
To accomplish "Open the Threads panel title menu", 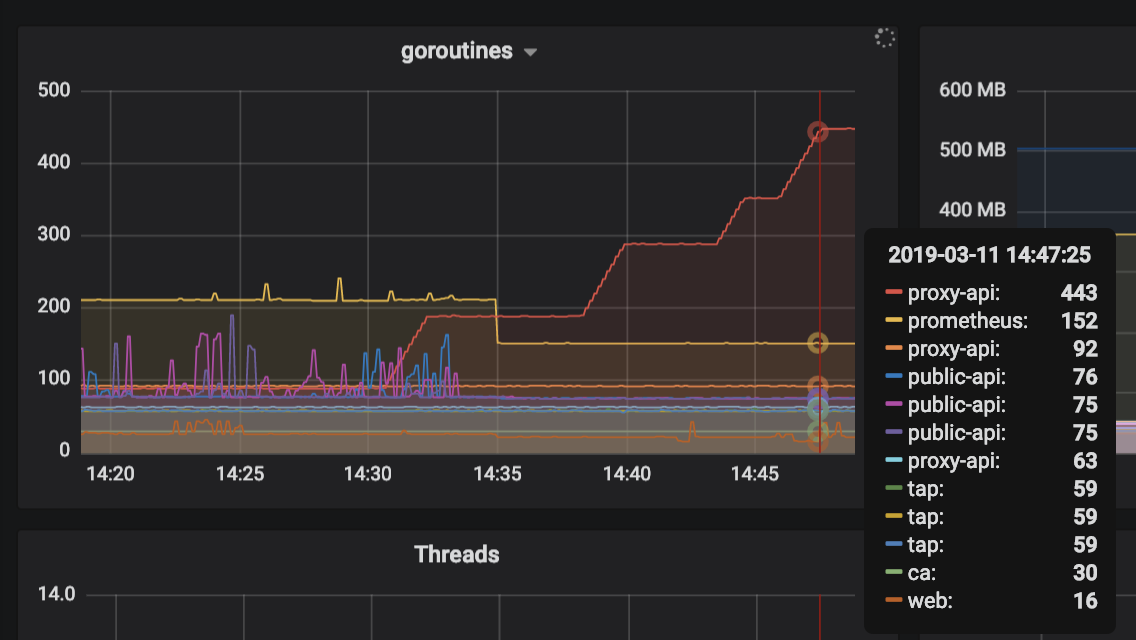I will pyautogui.click(x=456, y=555).
